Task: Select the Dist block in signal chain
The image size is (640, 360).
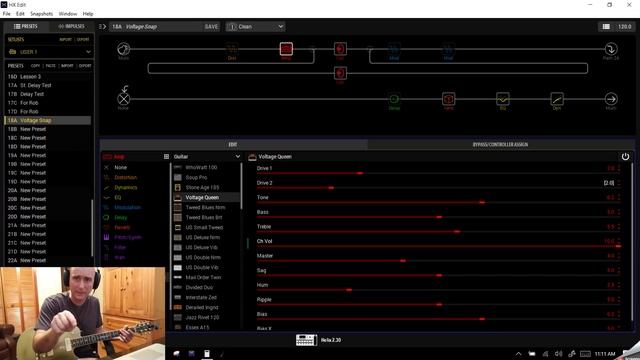Action: point(232,49)
